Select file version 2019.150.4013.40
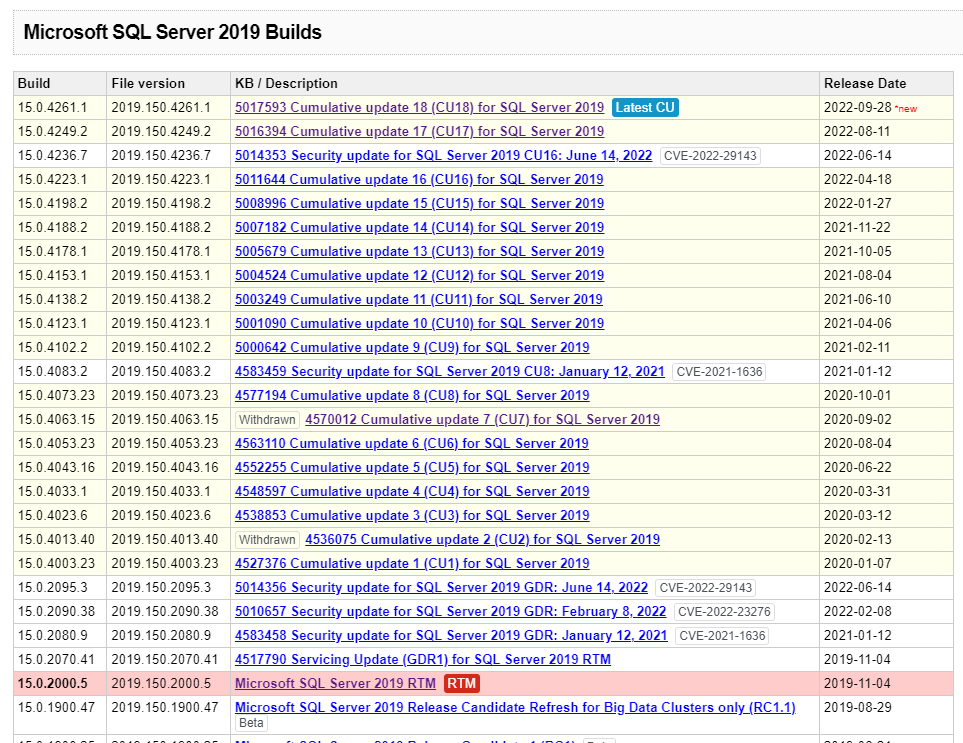 click(x=165, y=539)
